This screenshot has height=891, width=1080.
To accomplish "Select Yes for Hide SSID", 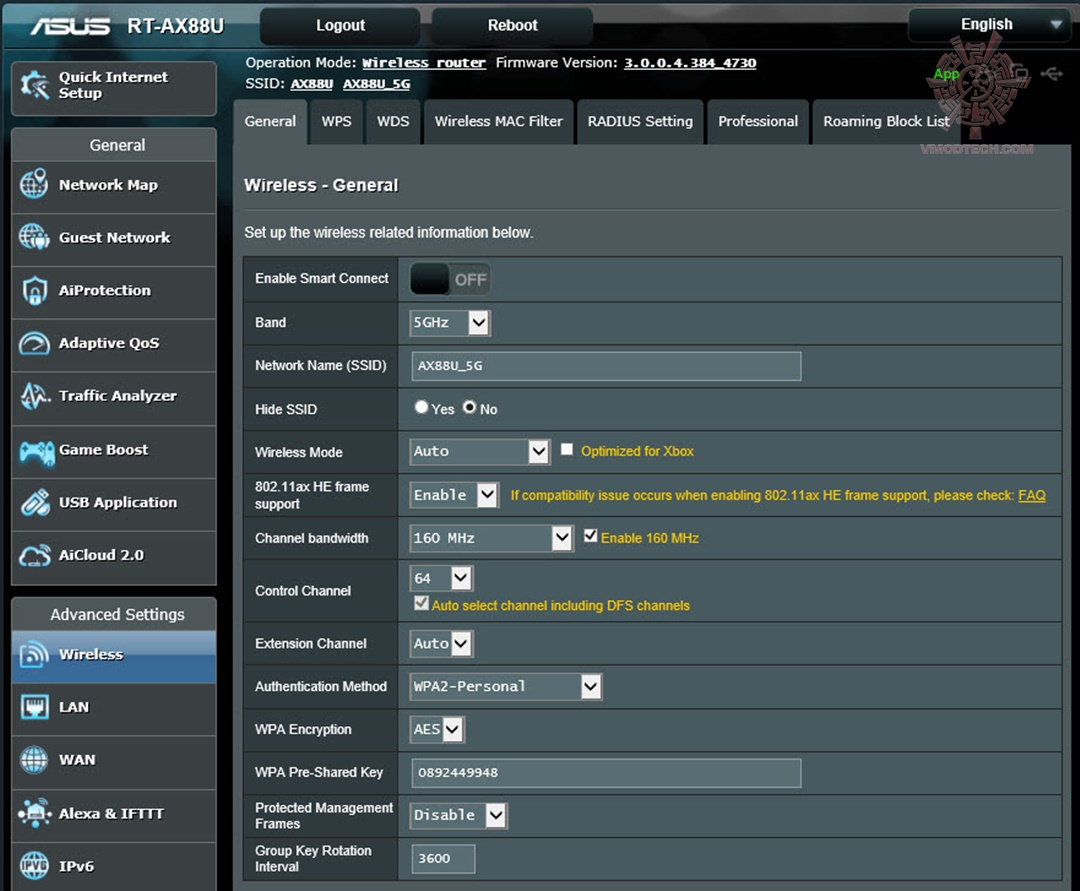I will click(x=422, y=407).
